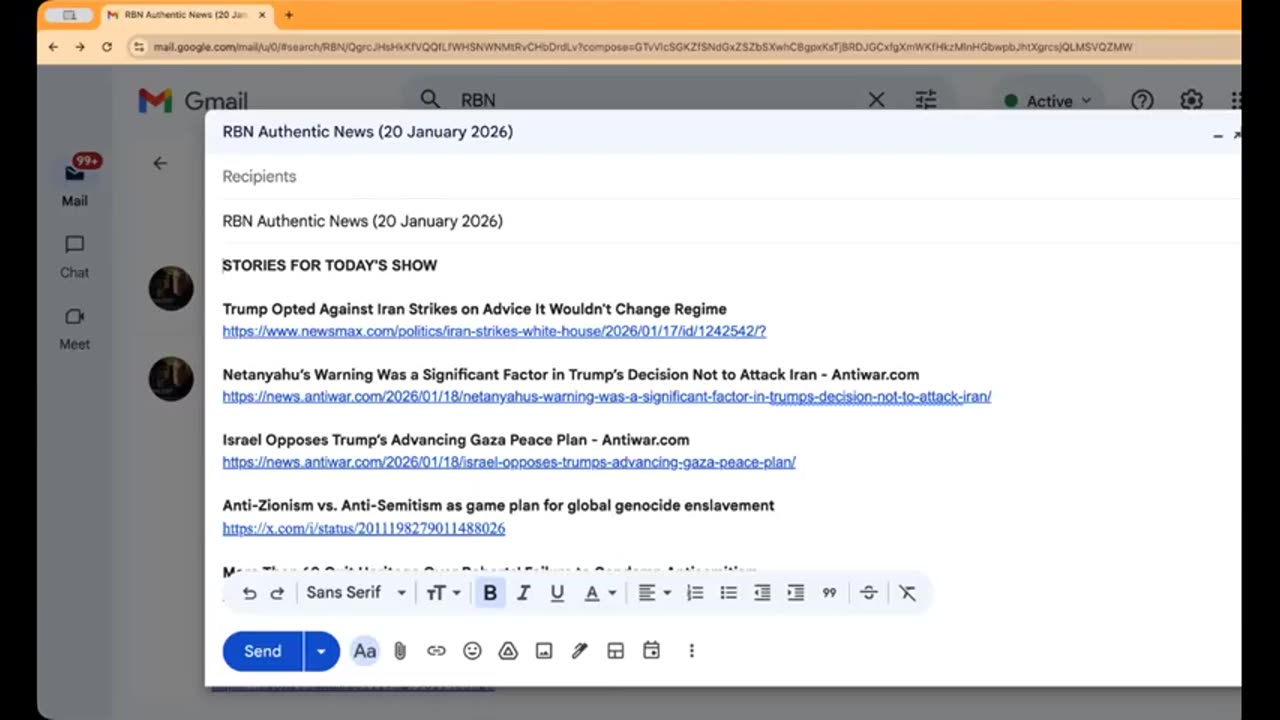1280x720 pixels.
Task: Toggle italic formatting
Action: pyautogui.click(x=523, y=593)
